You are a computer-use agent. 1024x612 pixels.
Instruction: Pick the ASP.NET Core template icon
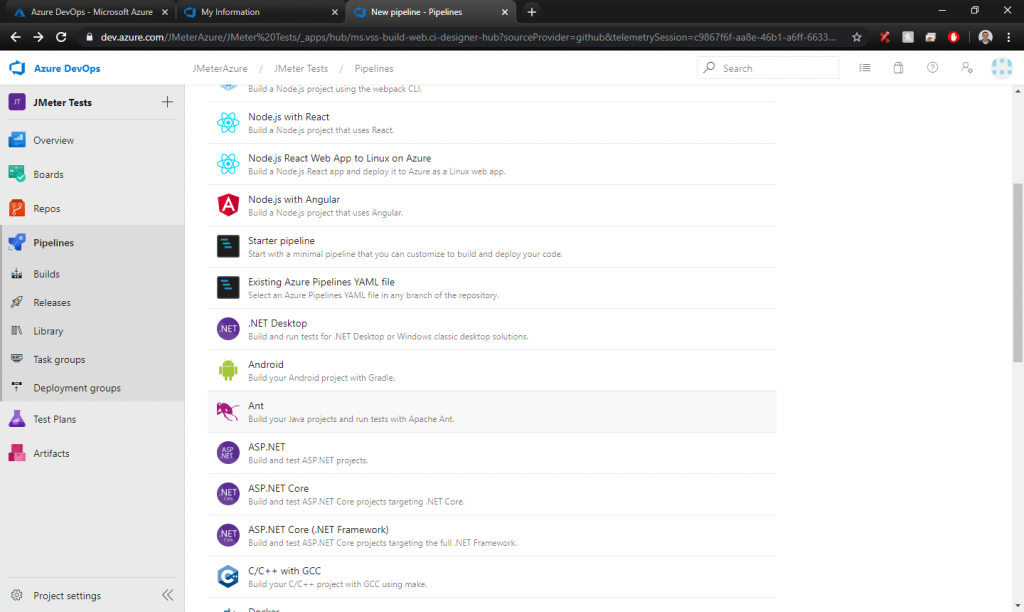[228, 494]
